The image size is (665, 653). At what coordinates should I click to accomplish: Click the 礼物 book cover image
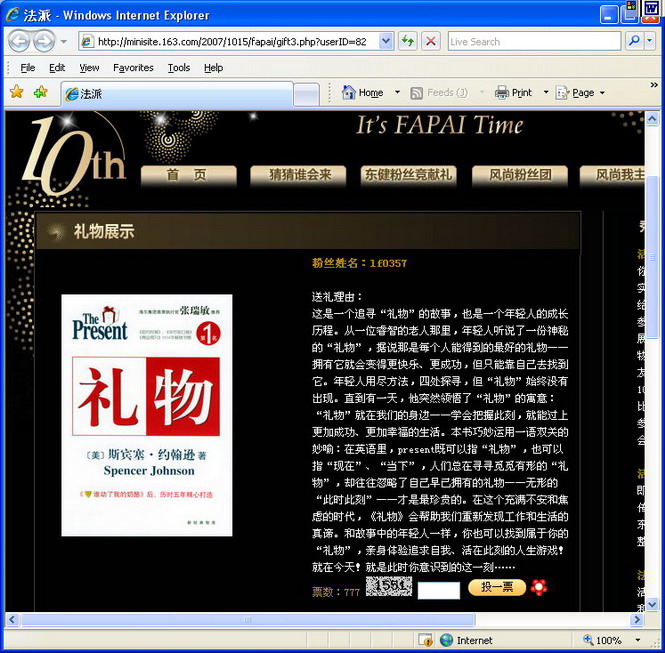tap(147, 415)
